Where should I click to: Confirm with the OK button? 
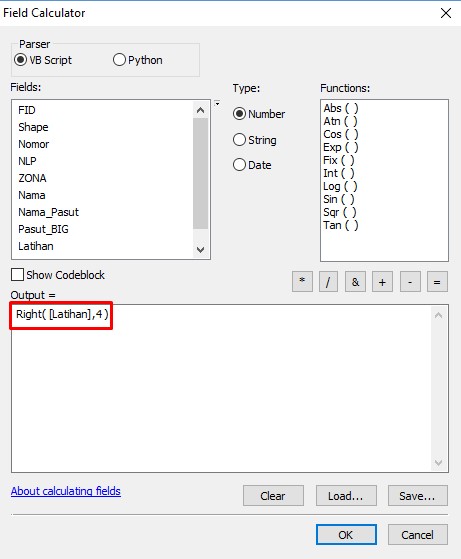(346, 534)
